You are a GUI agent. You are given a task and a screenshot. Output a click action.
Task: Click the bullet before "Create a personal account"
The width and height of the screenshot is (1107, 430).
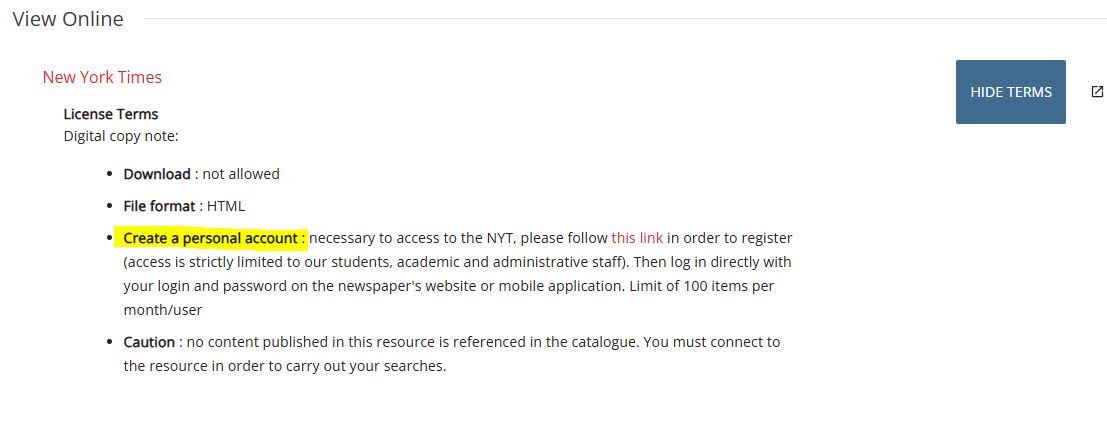110,238
